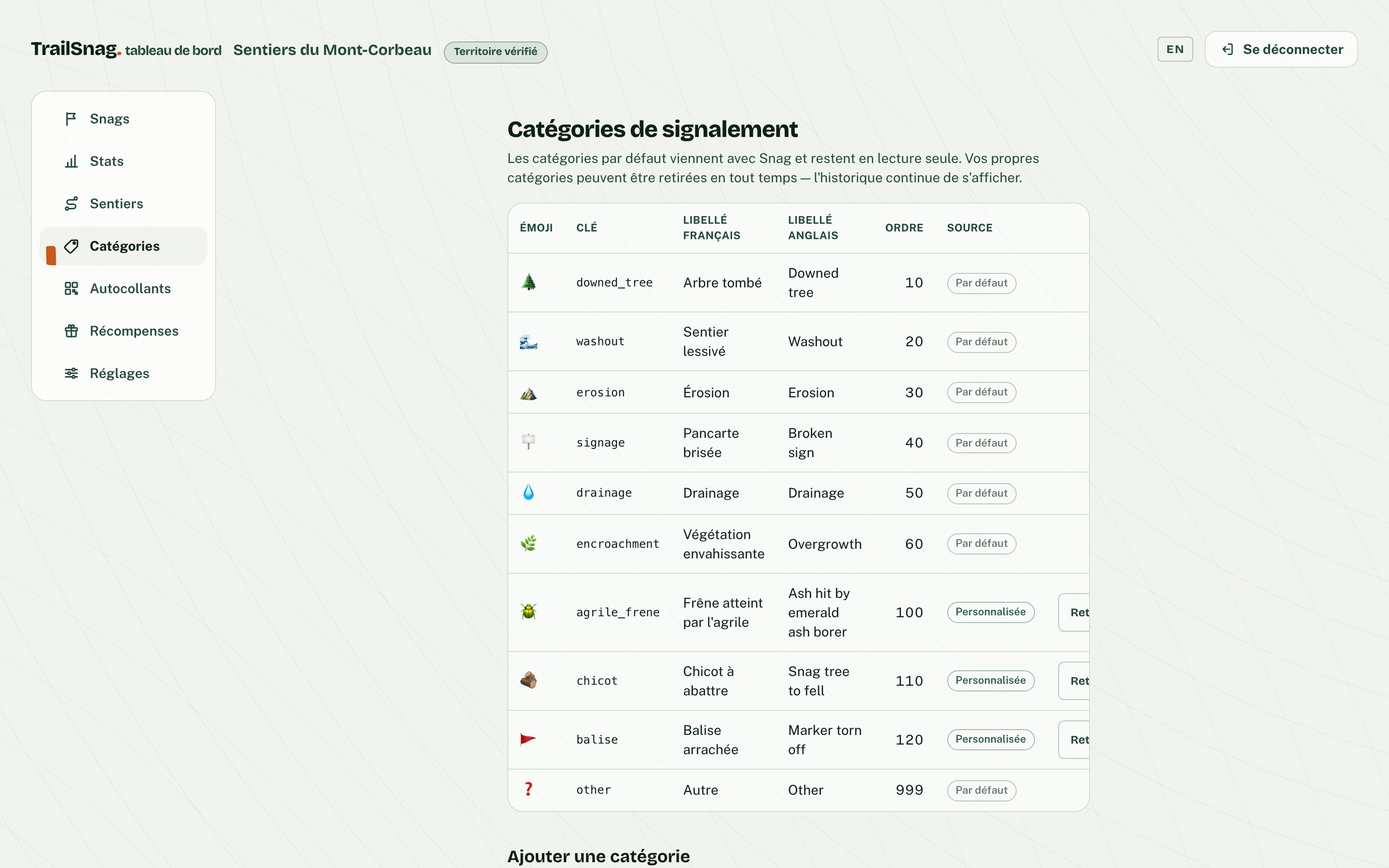The height and width of the screenshot is (868, 1389).
Task: Click the encroachment key cell
Action: click(618, 544)
